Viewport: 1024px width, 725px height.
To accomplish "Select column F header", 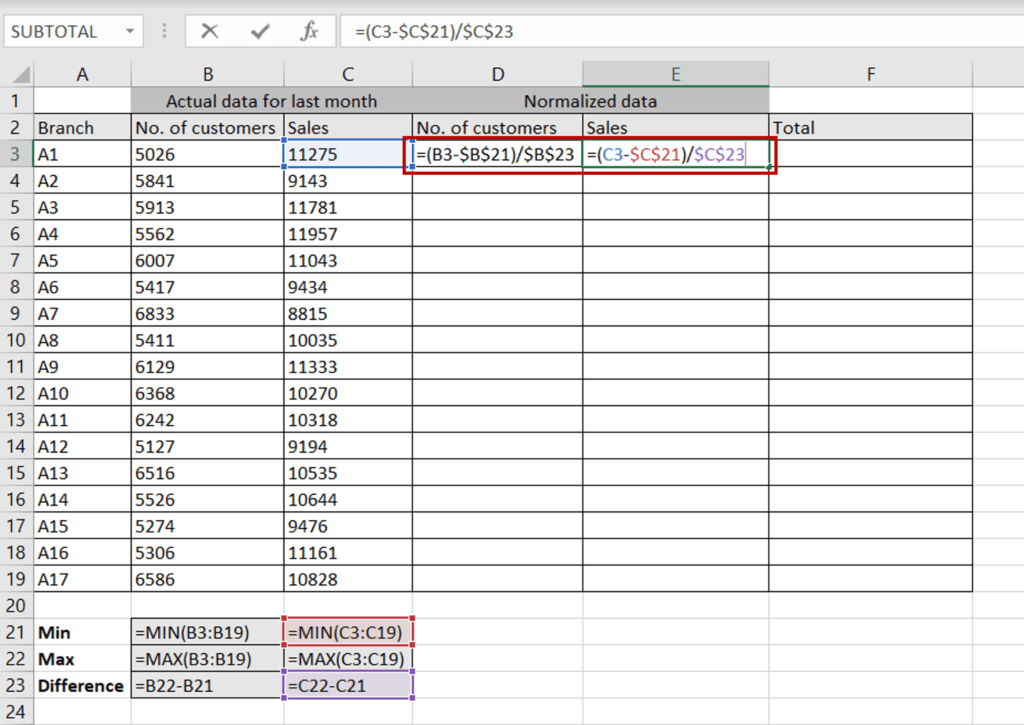I will pos(871,74).
